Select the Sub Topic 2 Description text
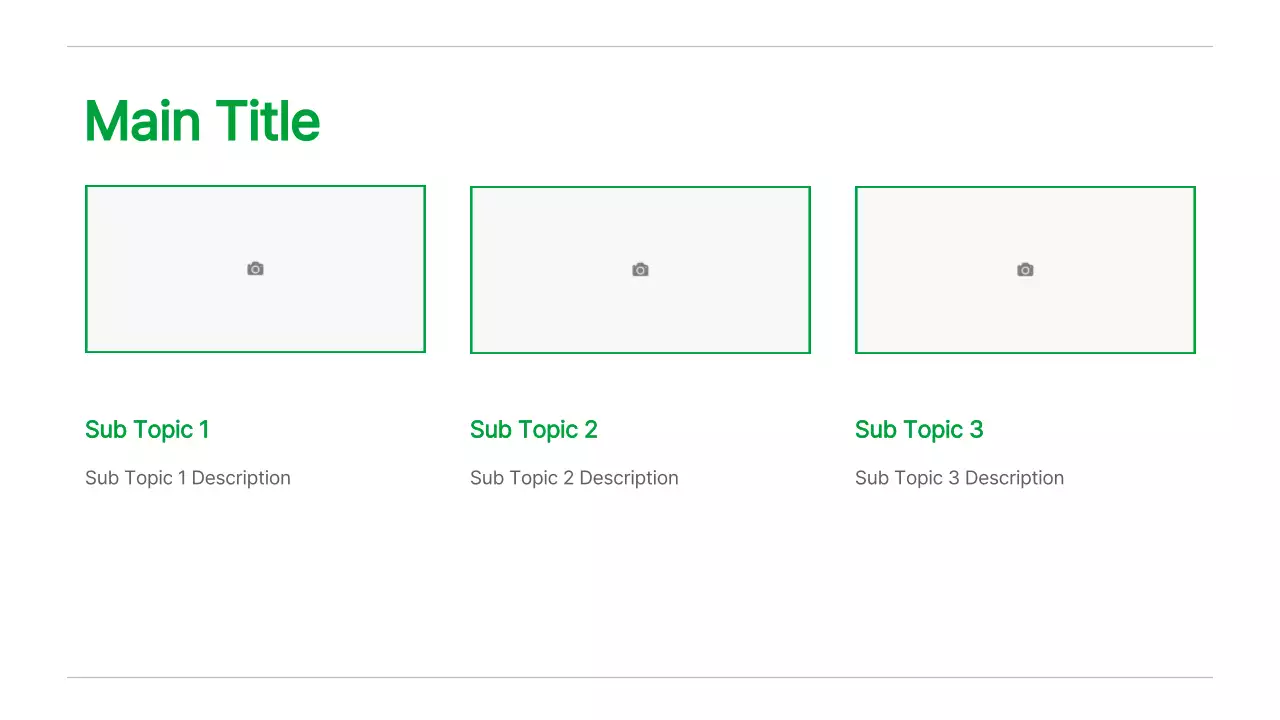 pos(574,478)
